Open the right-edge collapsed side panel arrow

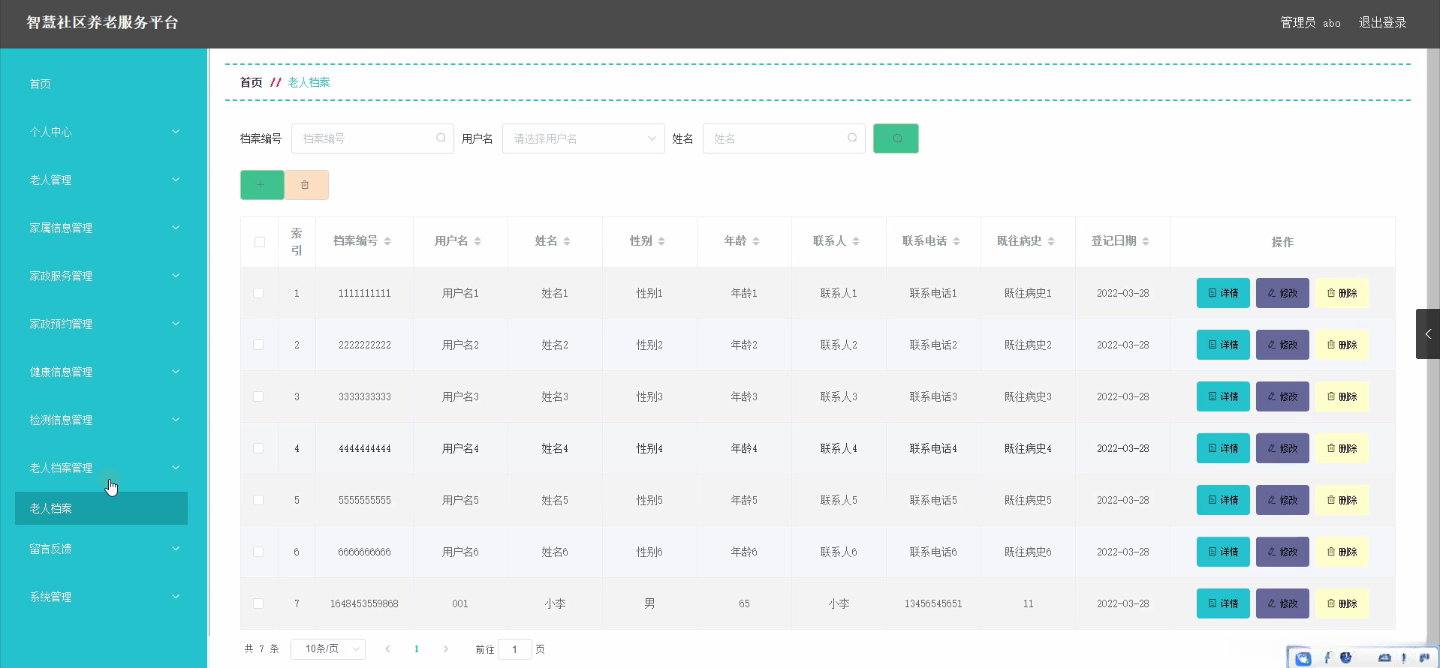(x=1427, y=334)
